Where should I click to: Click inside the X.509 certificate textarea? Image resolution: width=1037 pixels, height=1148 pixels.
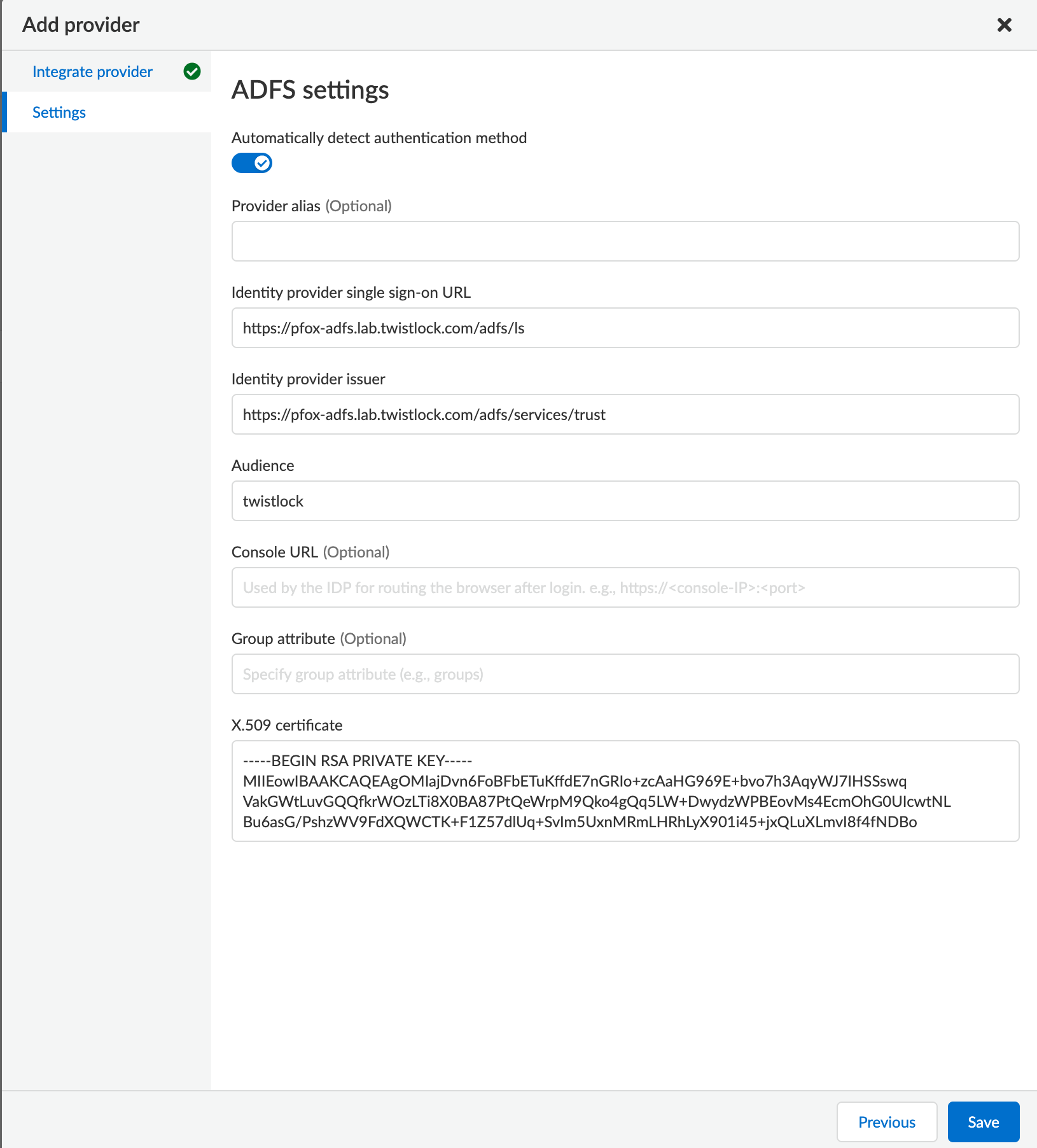tap(625, 791)
